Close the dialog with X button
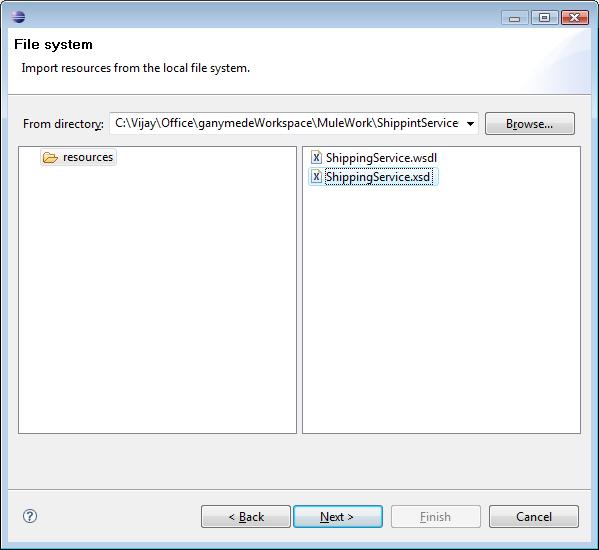This screenshot has height=550, width=599. coord(575,18)
